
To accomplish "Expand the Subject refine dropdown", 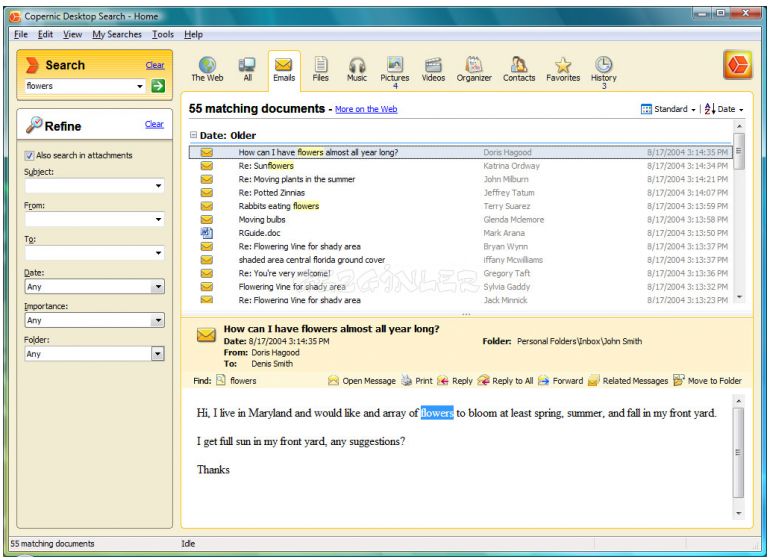I will [158, 186].
